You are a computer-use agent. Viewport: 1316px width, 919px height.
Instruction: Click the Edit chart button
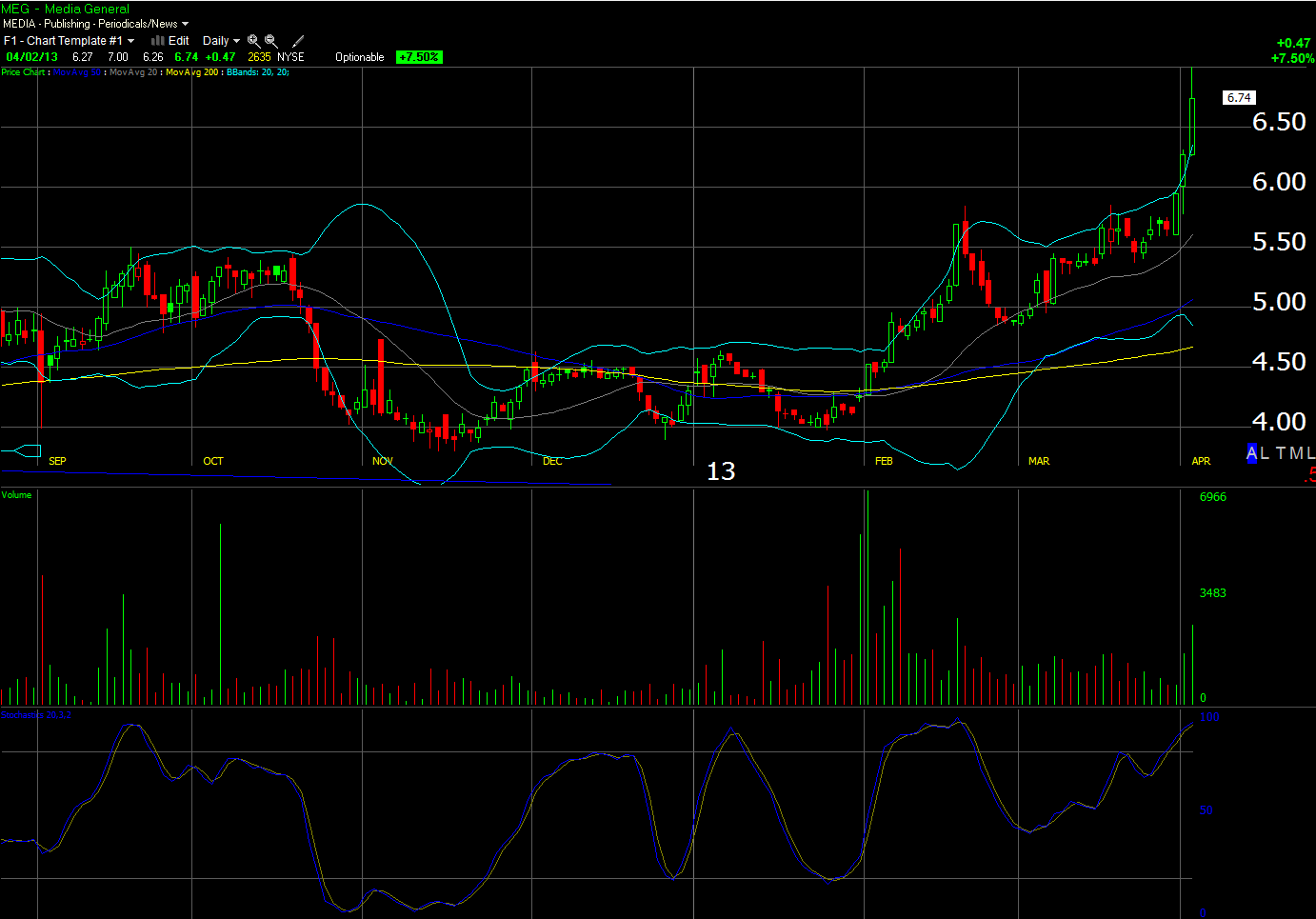coord(178,41)
